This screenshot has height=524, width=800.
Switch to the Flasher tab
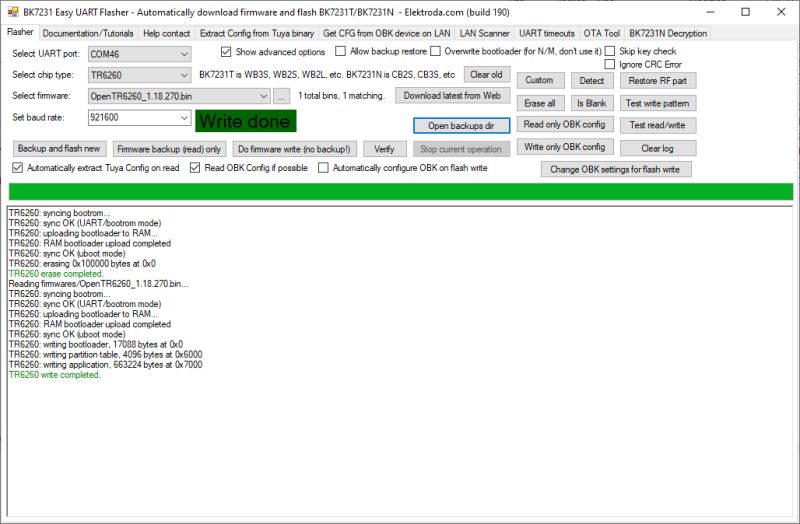(20, 32)
